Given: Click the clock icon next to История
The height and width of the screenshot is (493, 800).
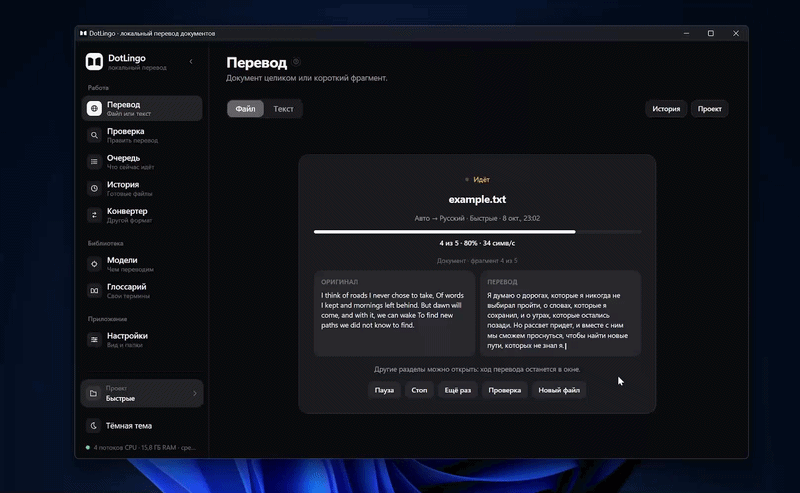Looking at the screenshot, I should 94,188.
